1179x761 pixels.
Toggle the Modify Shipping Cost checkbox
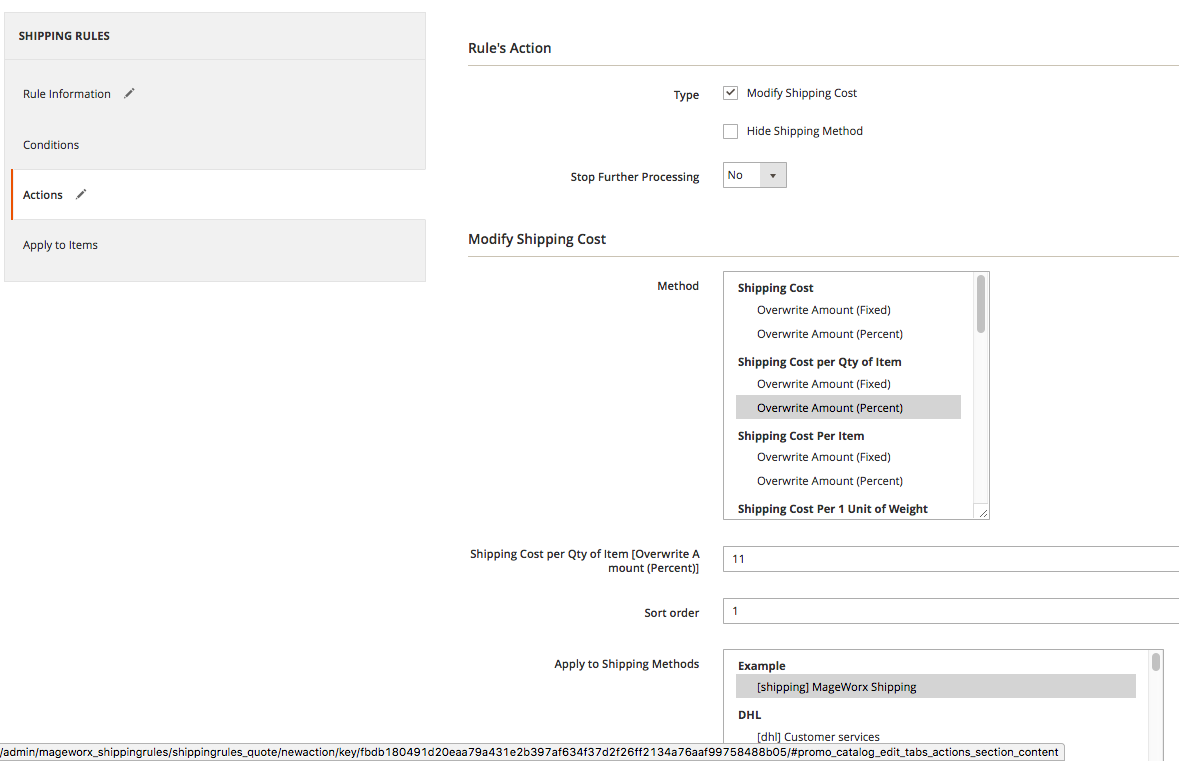(731, 93)
